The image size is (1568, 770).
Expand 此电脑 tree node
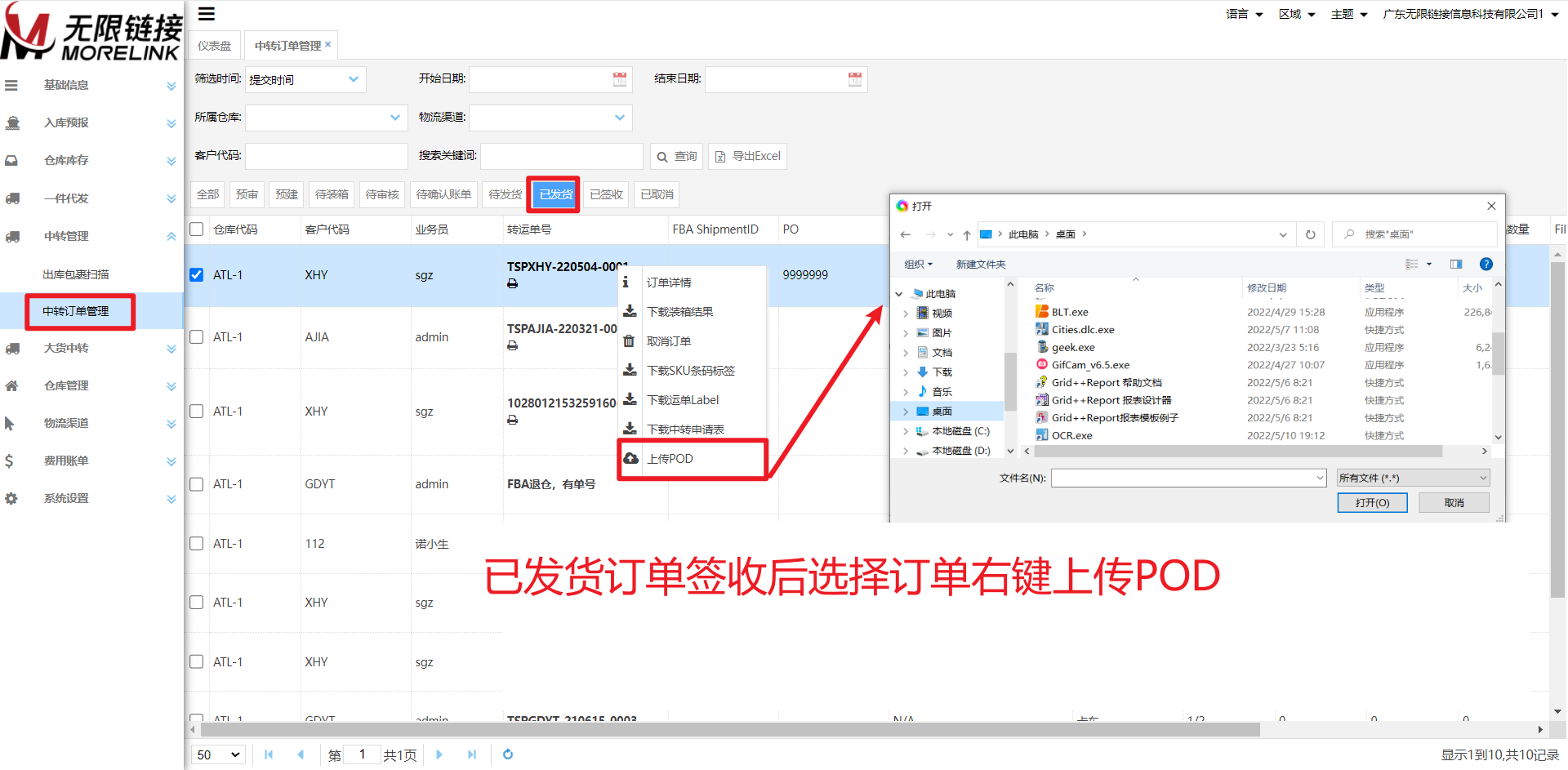tap(899, 294)
